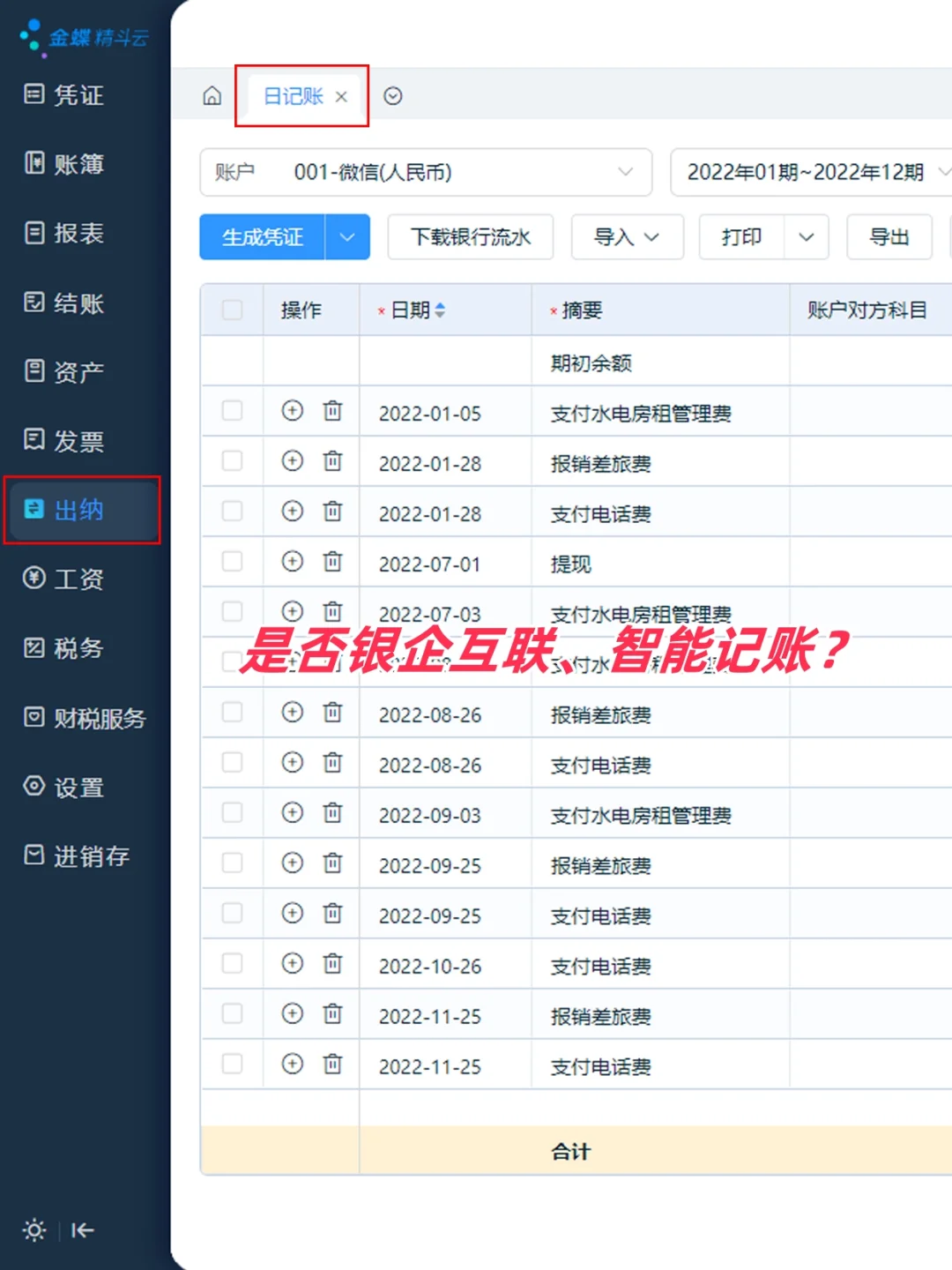
Task: Open the 进销存 module
Action: (x=75, y=856)
